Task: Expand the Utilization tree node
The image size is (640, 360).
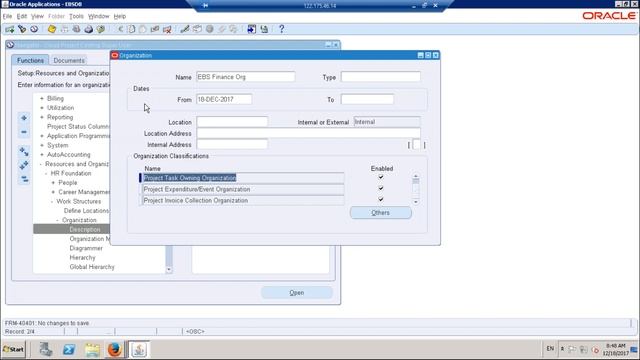Action: [x=42, y=108]
